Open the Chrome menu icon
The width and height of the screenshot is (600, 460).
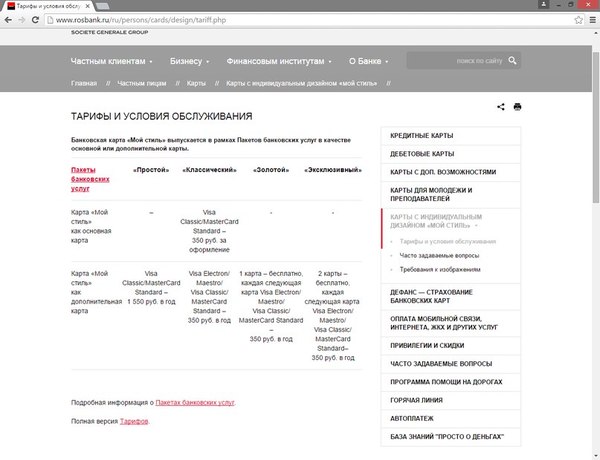592,20
